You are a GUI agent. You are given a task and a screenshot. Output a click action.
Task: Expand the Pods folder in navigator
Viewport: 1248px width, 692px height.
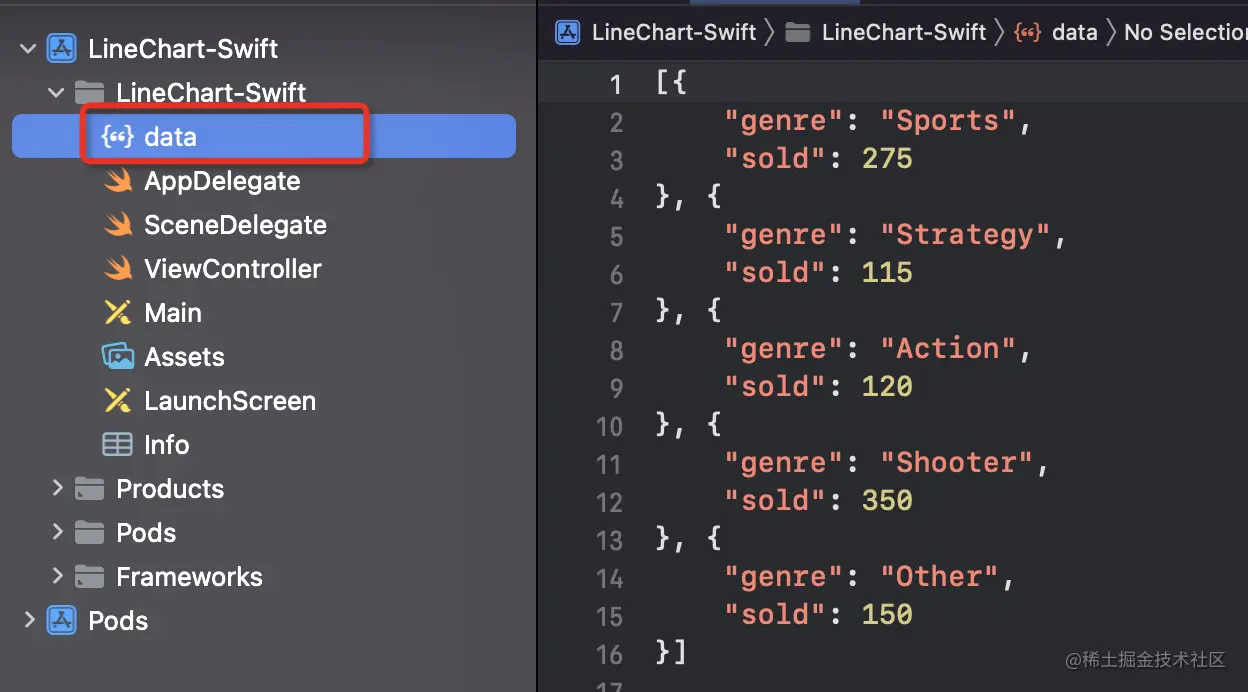57,532
